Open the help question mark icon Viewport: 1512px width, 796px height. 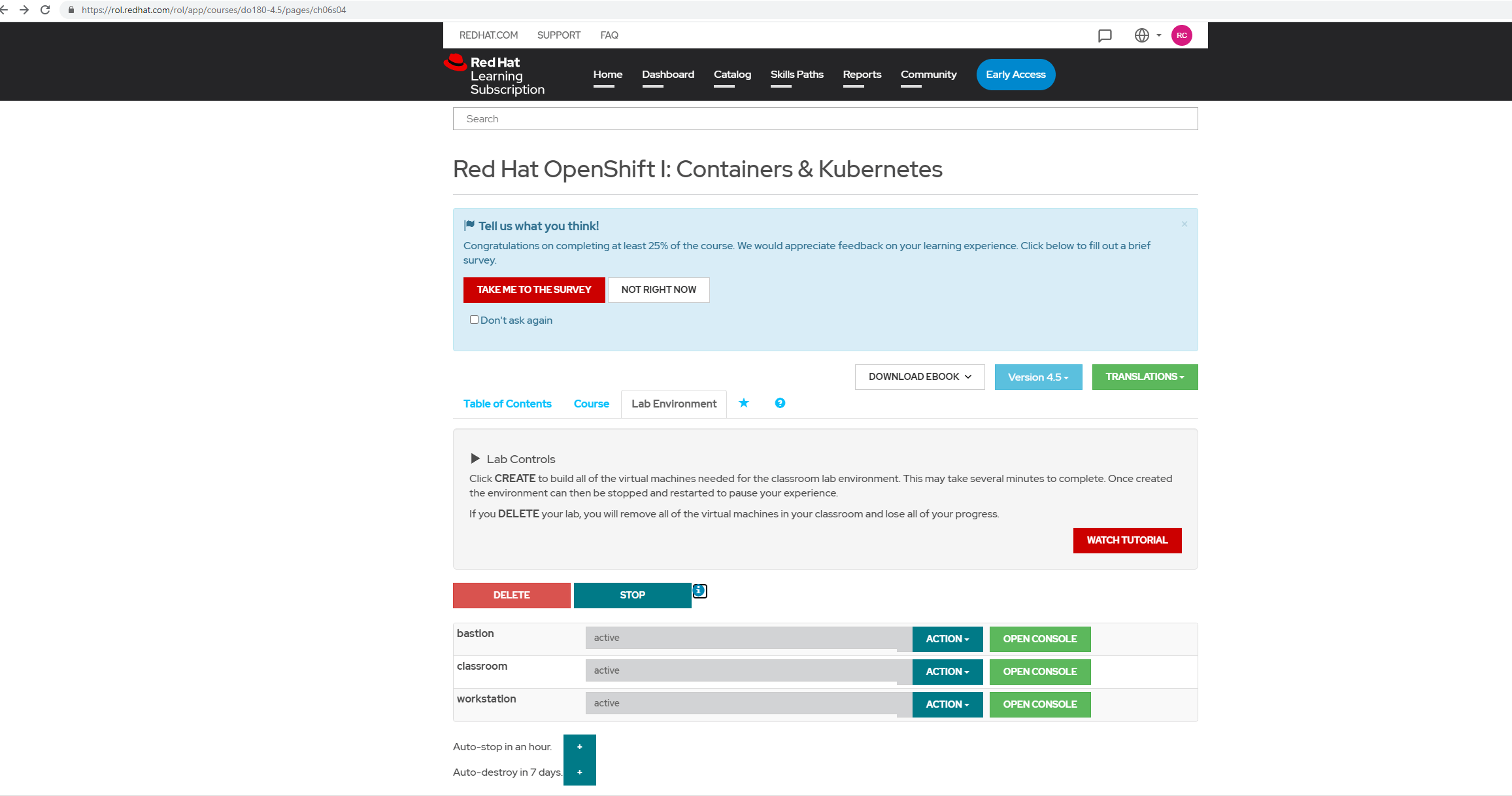tap(779, 404)
